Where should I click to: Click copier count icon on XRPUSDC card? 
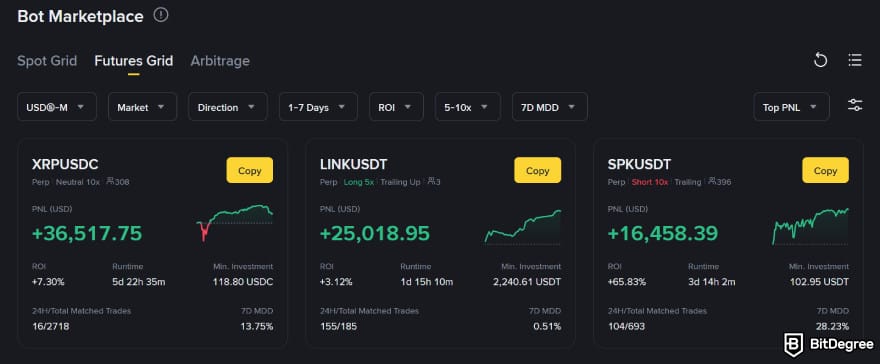tap(110, 182)
